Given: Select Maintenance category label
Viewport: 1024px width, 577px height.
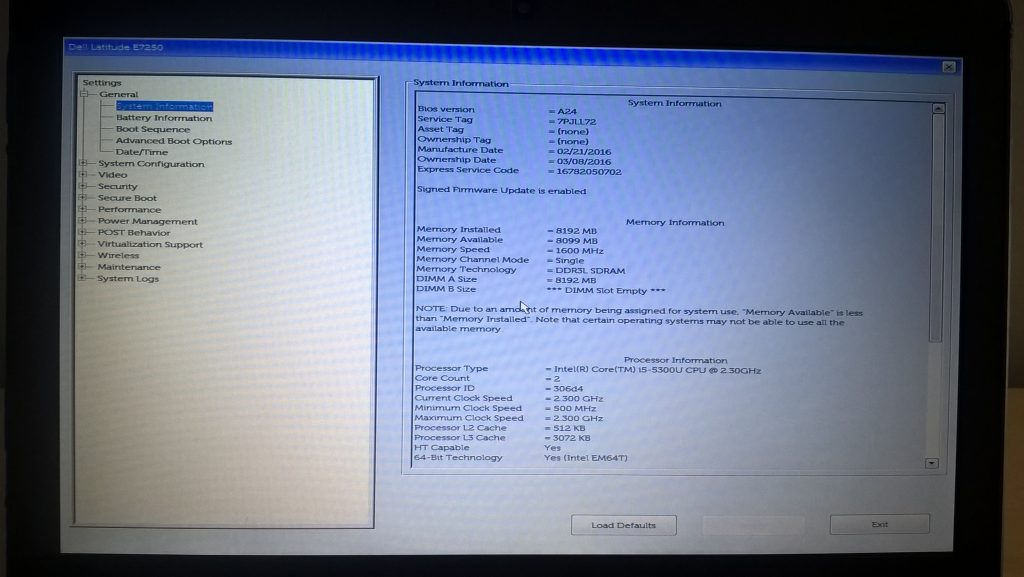Looking at the screenshot, I should coord(129,267).
